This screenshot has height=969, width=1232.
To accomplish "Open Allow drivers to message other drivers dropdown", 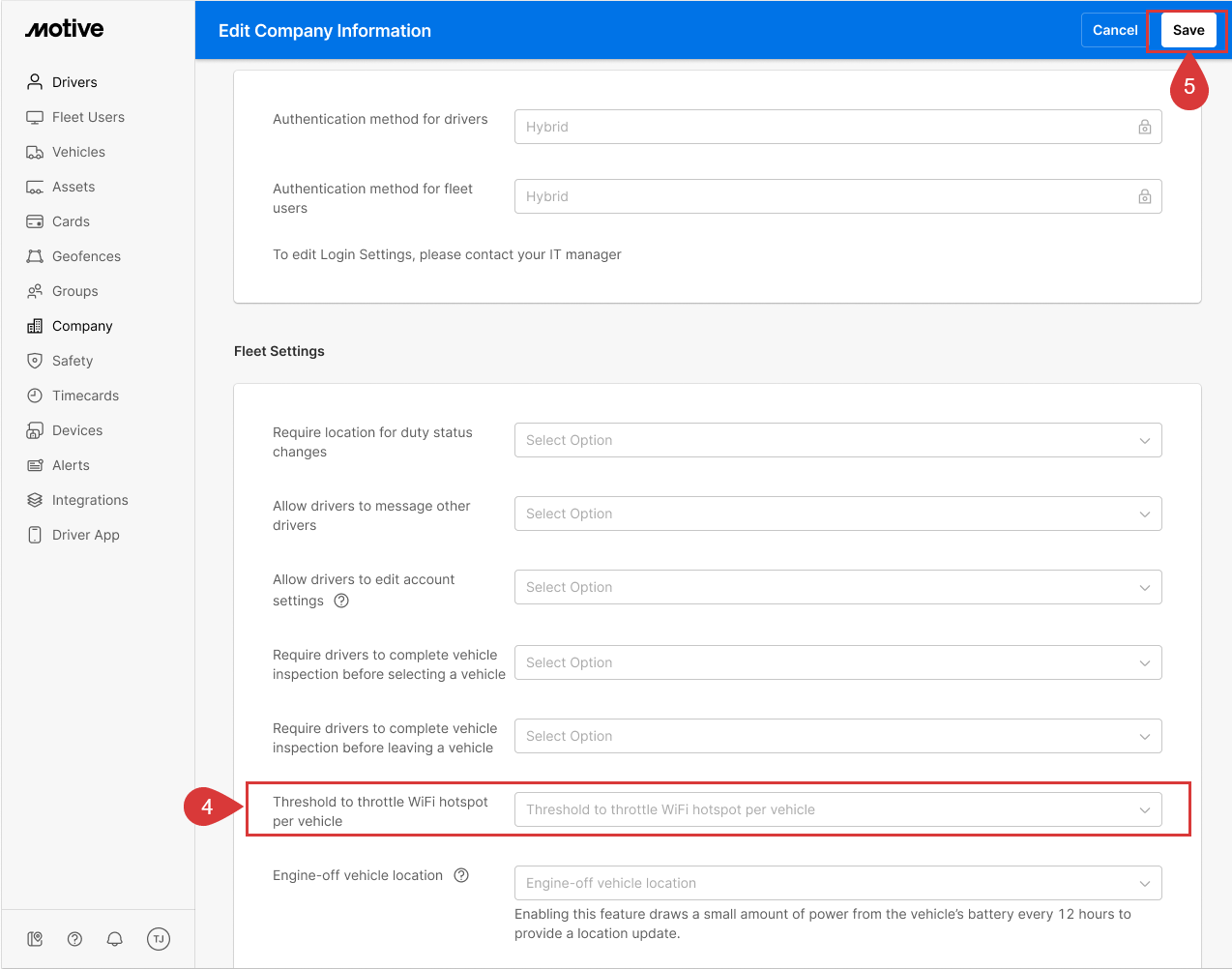I will [x=838, y=514].
